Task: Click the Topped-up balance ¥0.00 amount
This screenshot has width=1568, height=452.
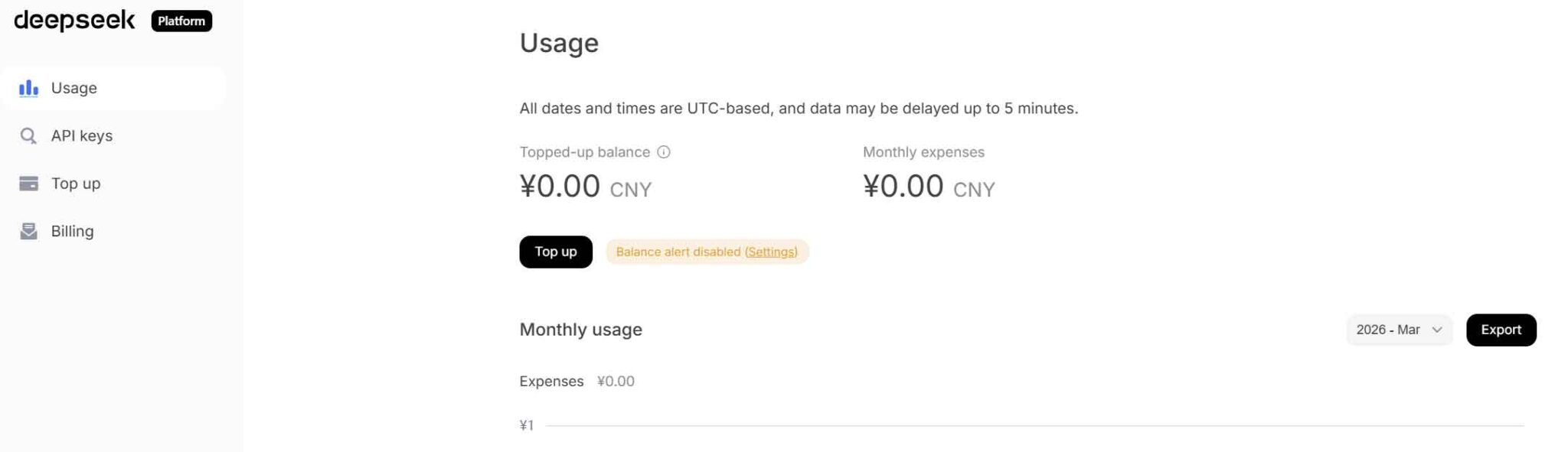Action: (x=560, y=187)
